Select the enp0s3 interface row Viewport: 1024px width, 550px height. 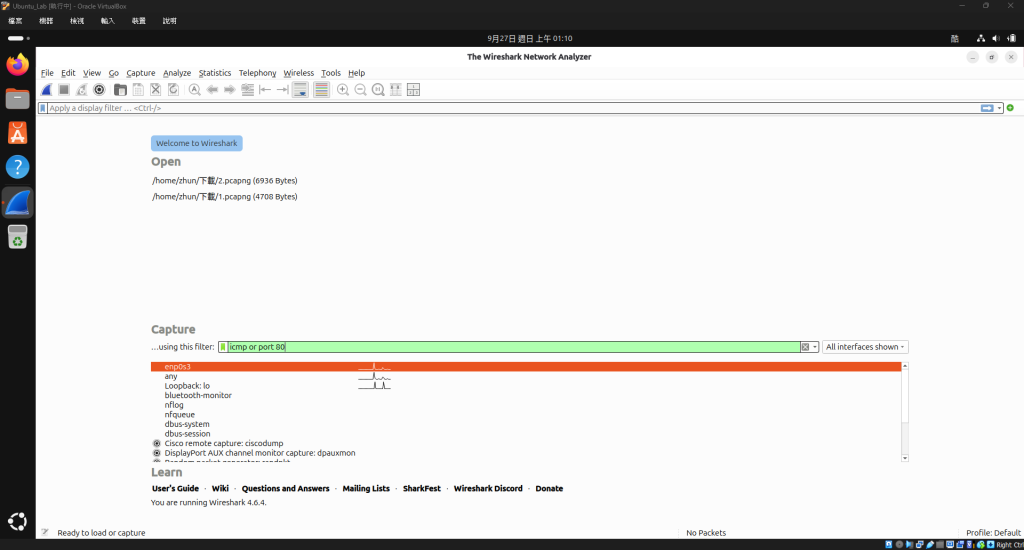point(526,367)
